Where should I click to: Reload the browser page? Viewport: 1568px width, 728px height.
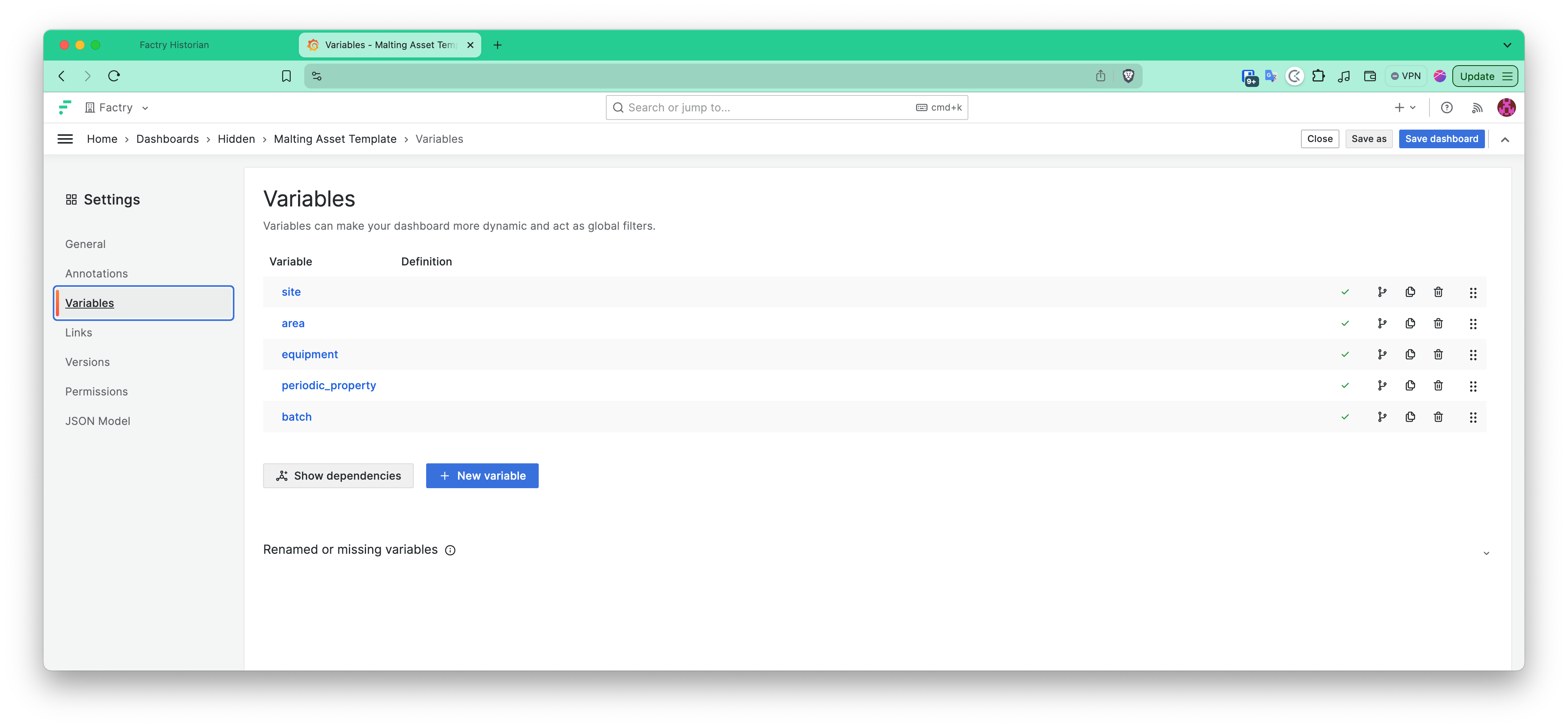click(x=114, y=76)
